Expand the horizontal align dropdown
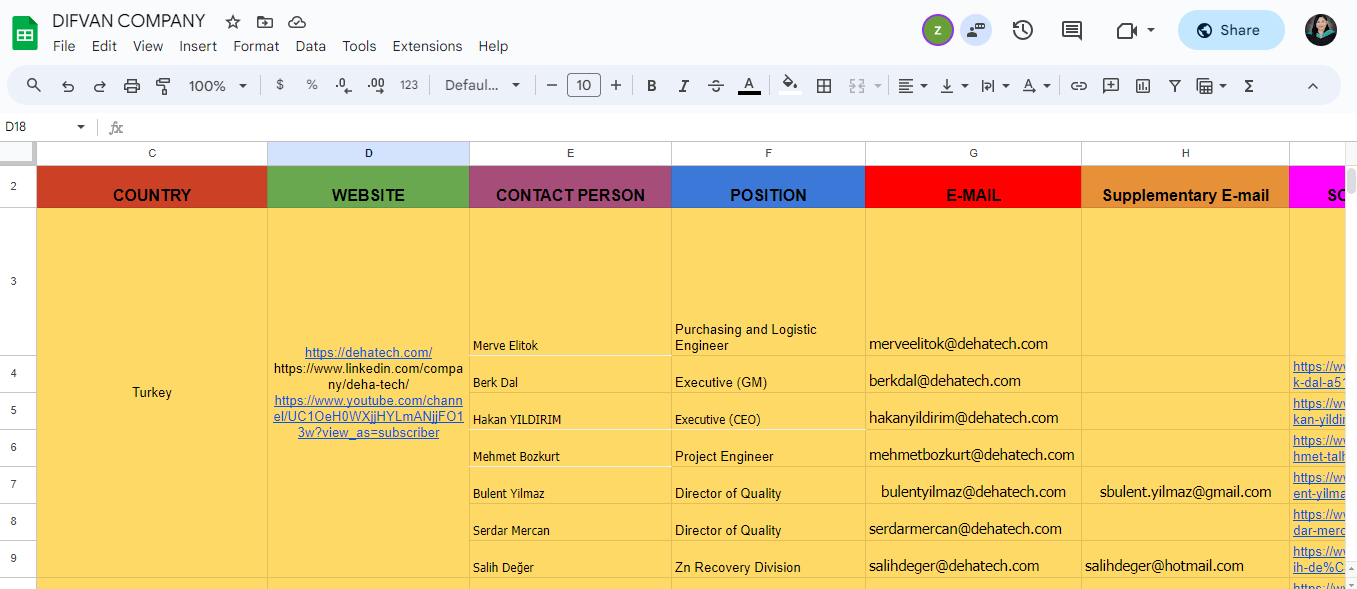Viewport: 1357px width, 589px height. pos(912,86)
